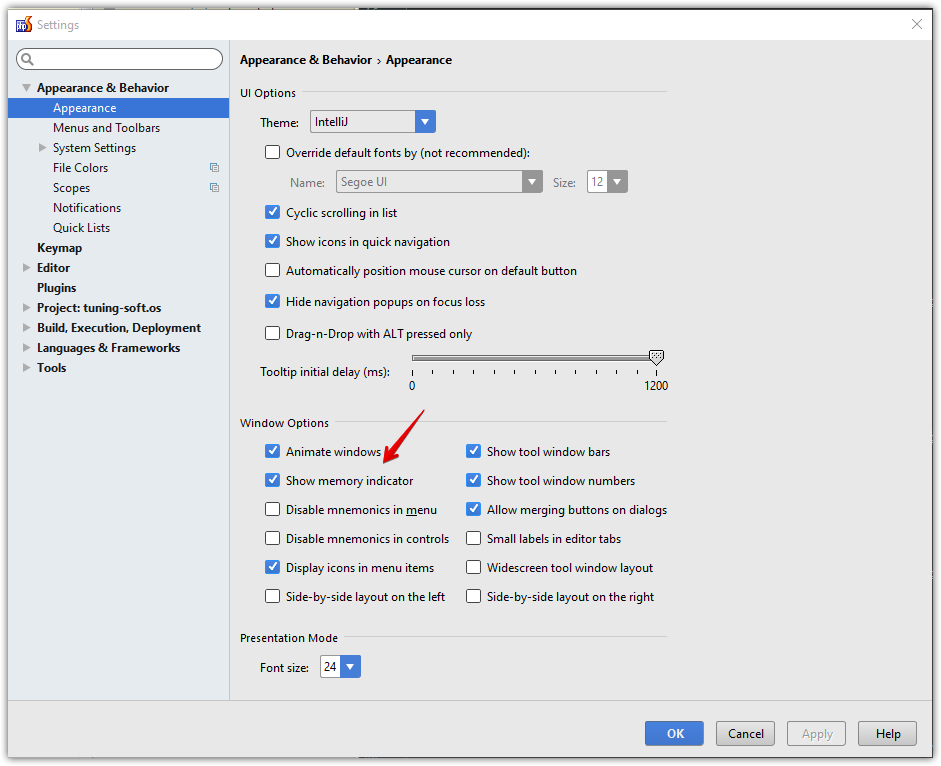Click the Scopes shortcut icon

point(214,187)
